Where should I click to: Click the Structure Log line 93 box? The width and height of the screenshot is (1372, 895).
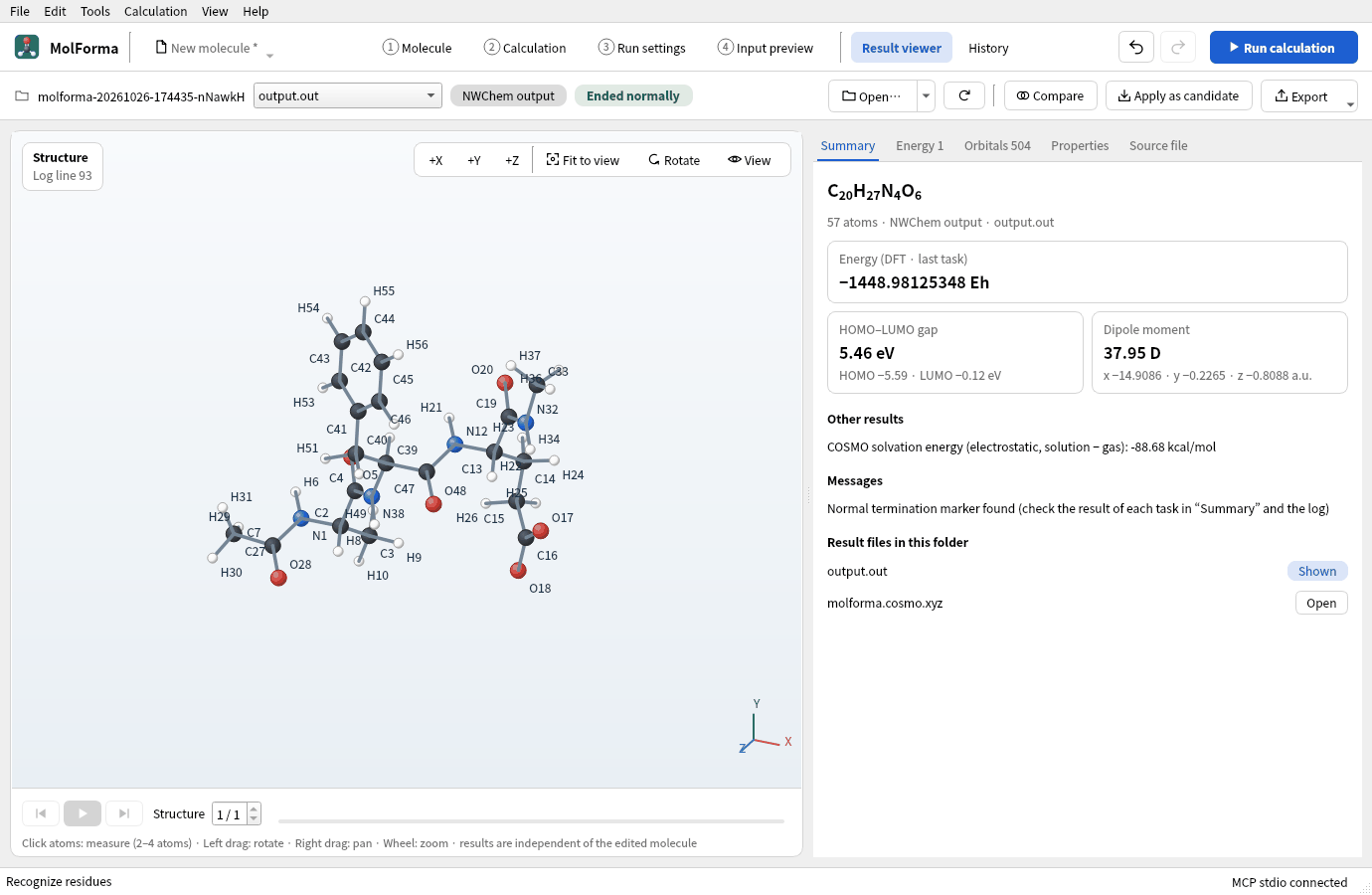point(63,166)
